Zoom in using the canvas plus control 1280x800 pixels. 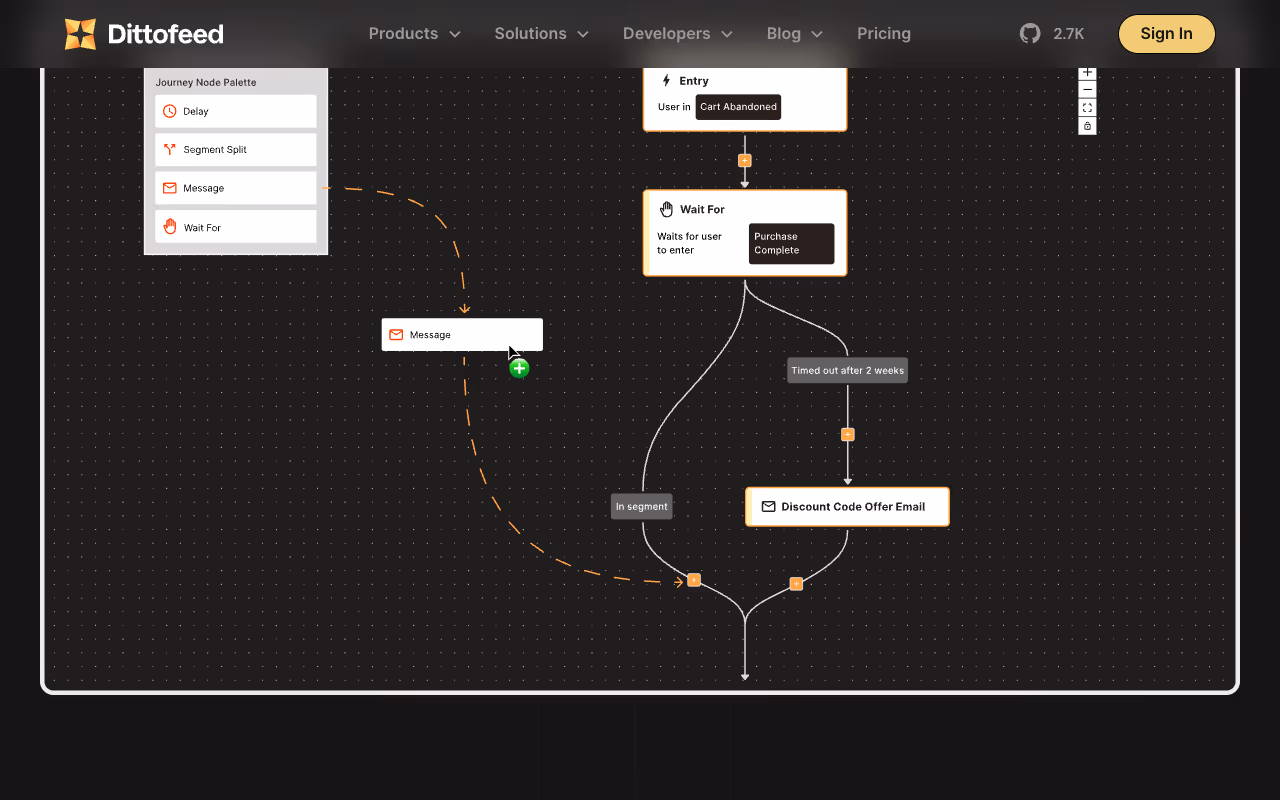(x=1087, y=73)
